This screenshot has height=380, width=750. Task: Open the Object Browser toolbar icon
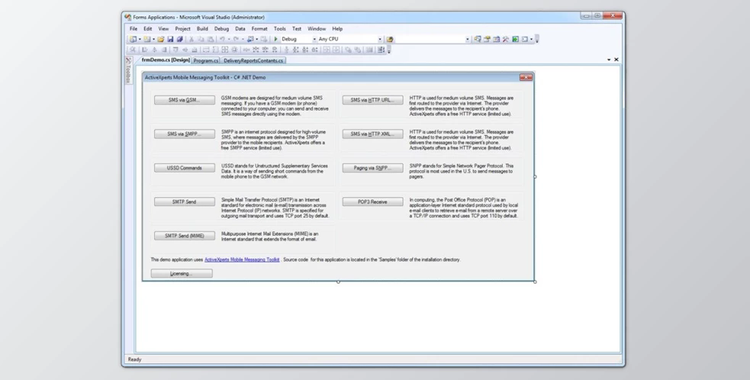(x=496, y=39)
